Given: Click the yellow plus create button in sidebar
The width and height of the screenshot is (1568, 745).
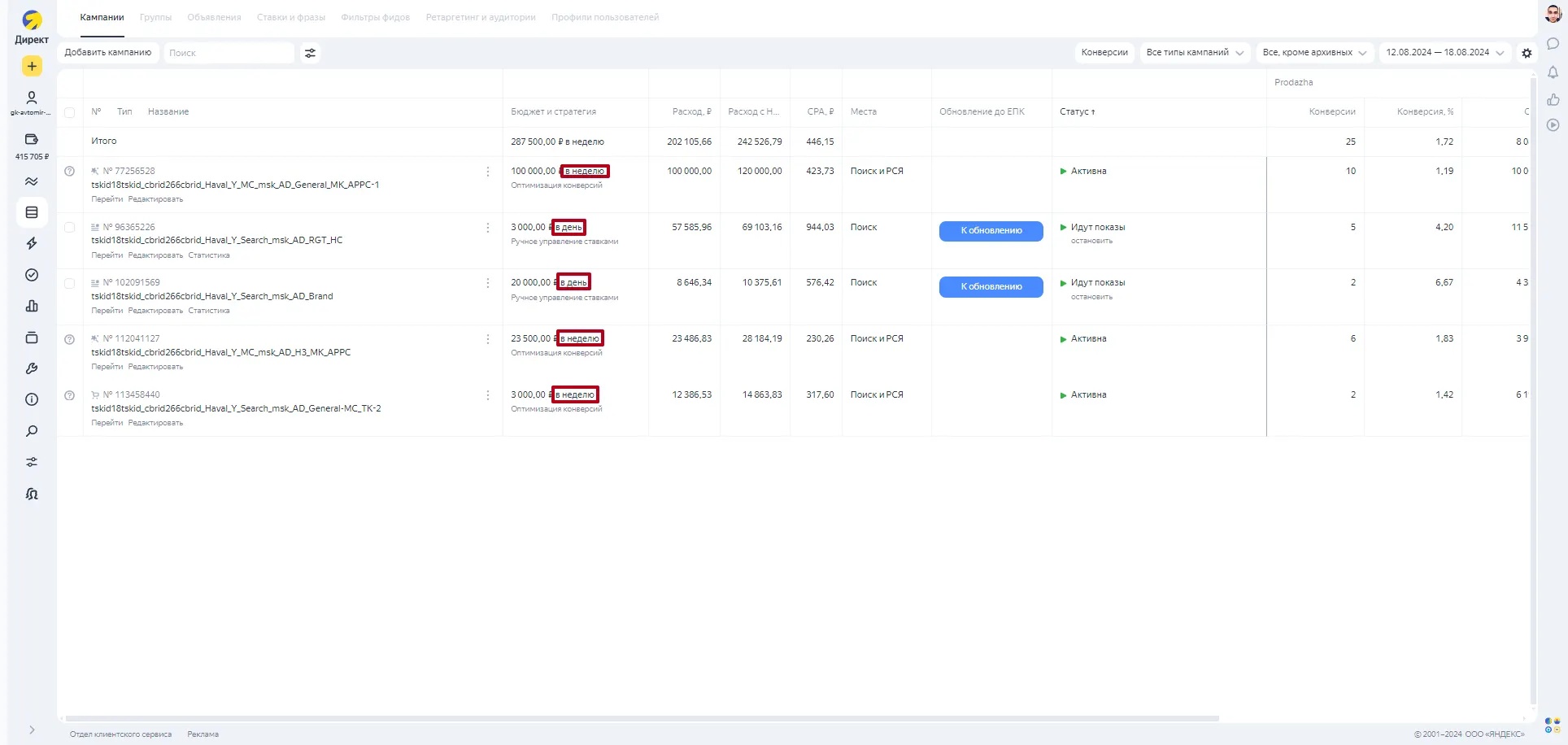Looking at the screenshot, I should pyautogui.click(x=32, y=67).
